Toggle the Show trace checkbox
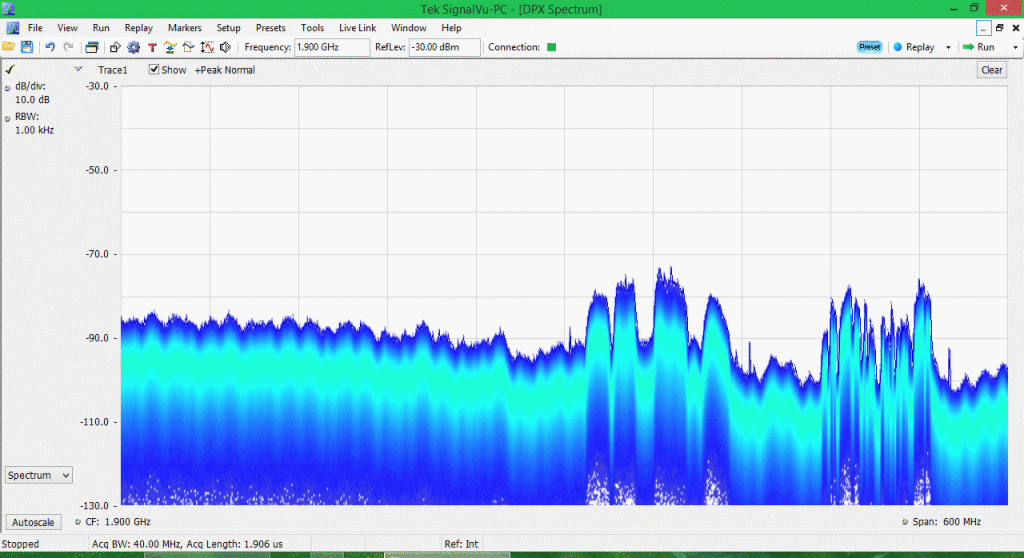1024x558 pixels. click(x=153, y=69)
